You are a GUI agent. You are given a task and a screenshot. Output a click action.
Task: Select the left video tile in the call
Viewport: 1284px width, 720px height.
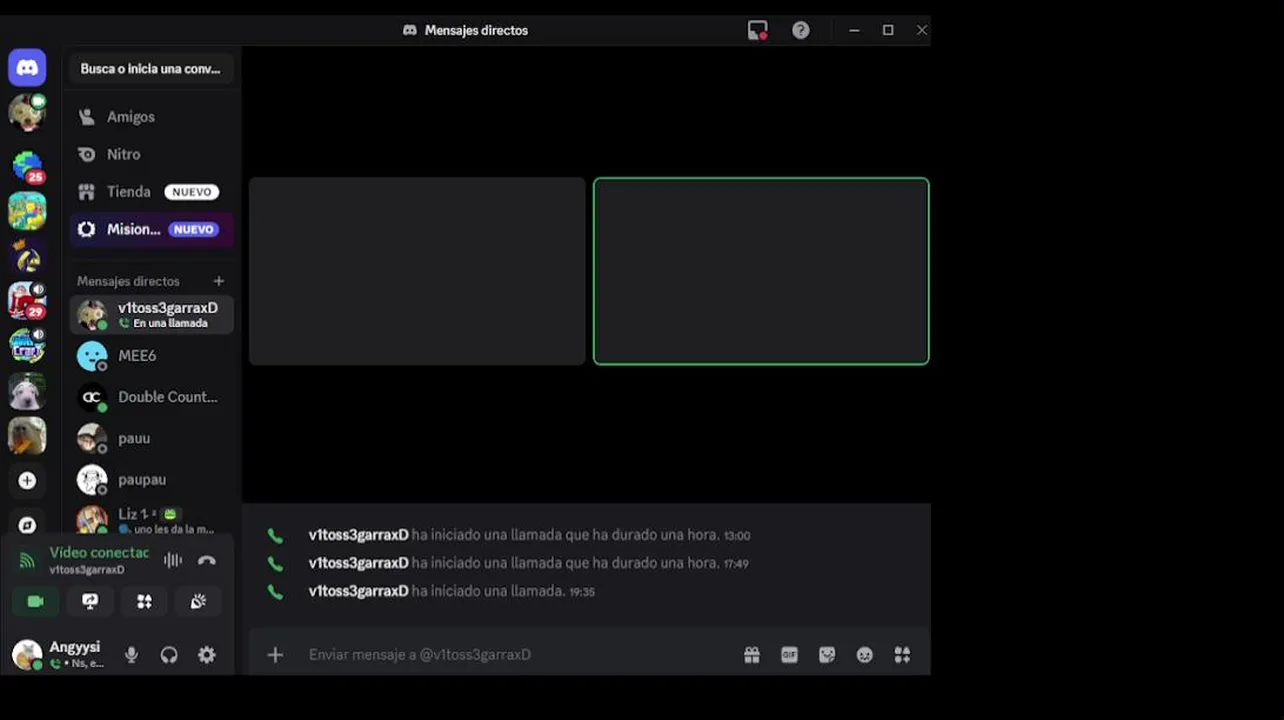click(x=417, y=271)
